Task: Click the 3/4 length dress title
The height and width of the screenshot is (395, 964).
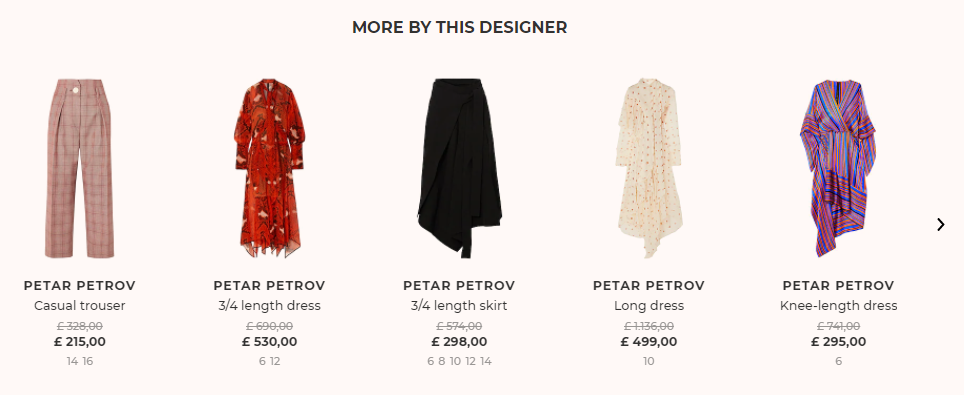Action: click(x=269, y=306)
